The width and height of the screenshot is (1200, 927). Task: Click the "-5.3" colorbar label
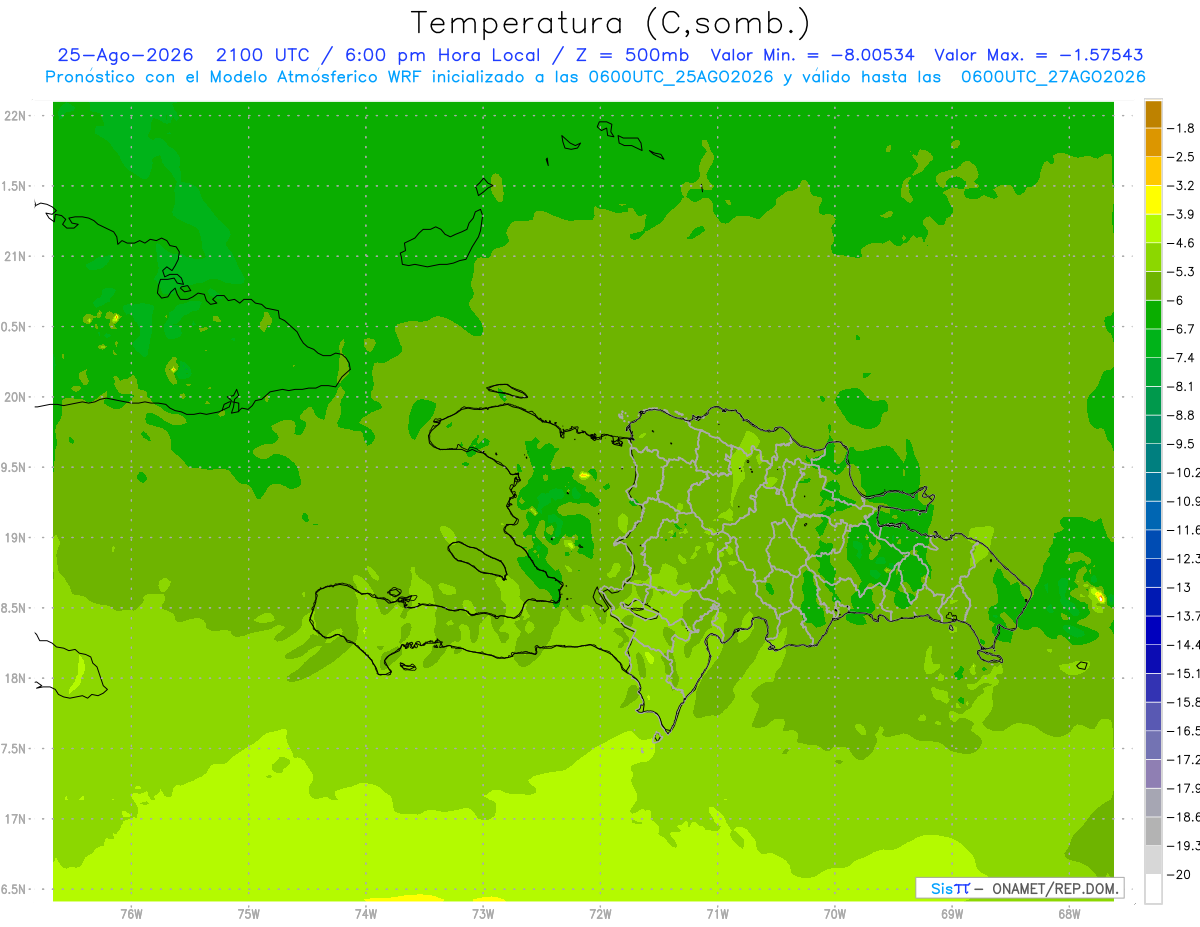[x=1181, y=272]
